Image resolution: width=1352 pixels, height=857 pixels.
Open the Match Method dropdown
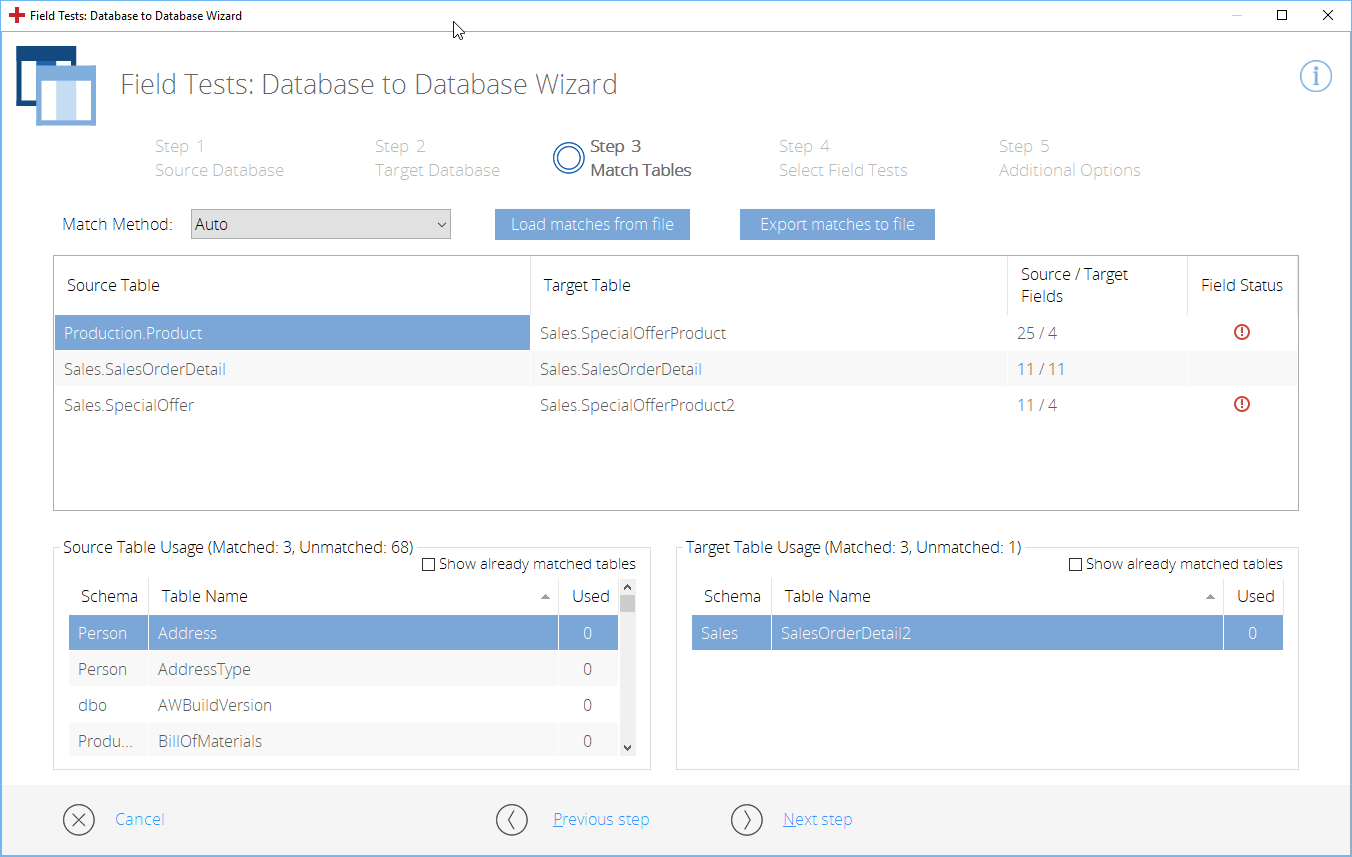pos(321,225)
